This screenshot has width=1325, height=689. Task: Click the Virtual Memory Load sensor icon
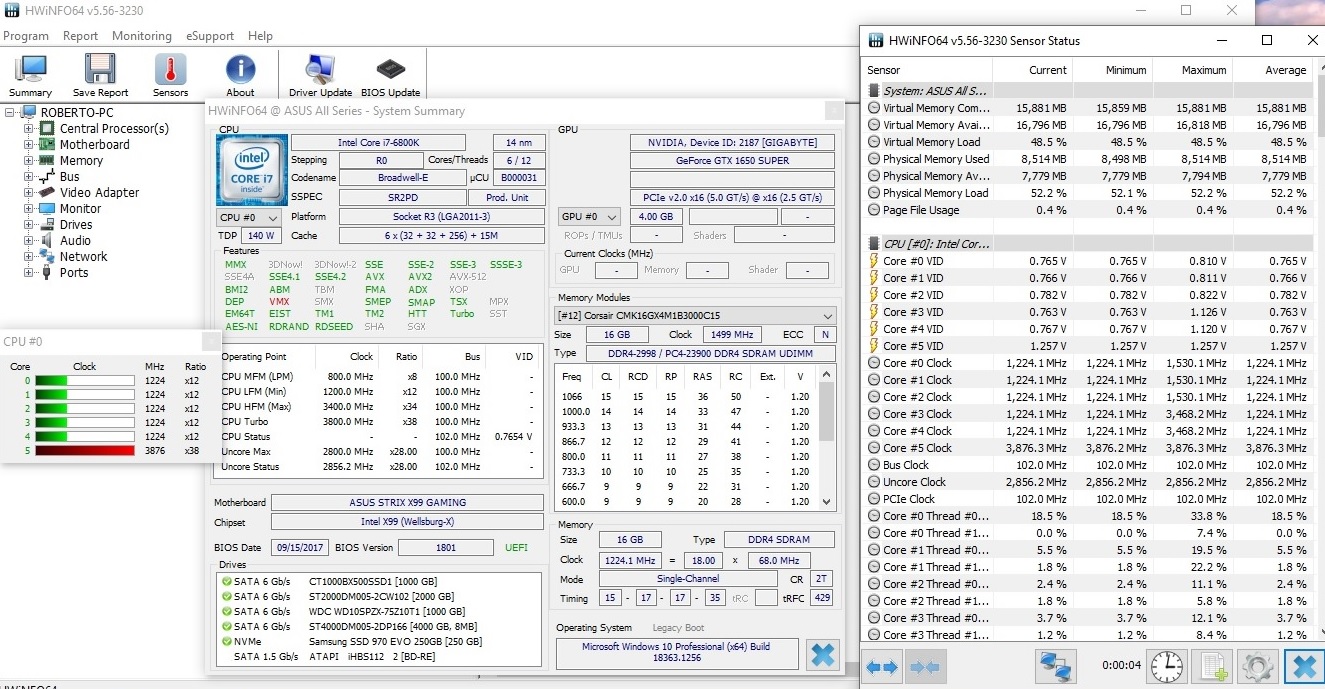coord(874,142)
